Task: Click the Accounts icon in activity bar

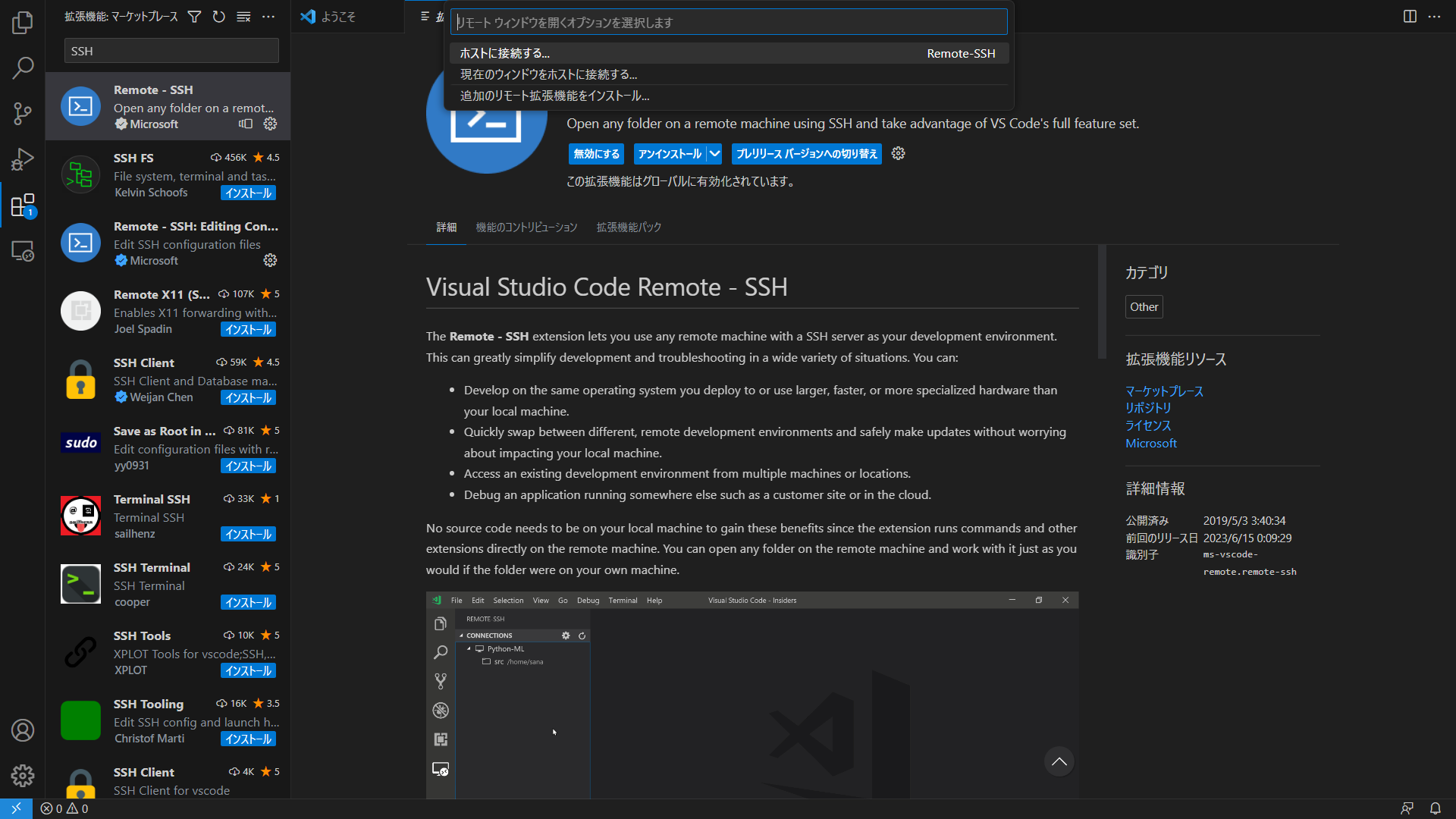Action: pos(23,730)
